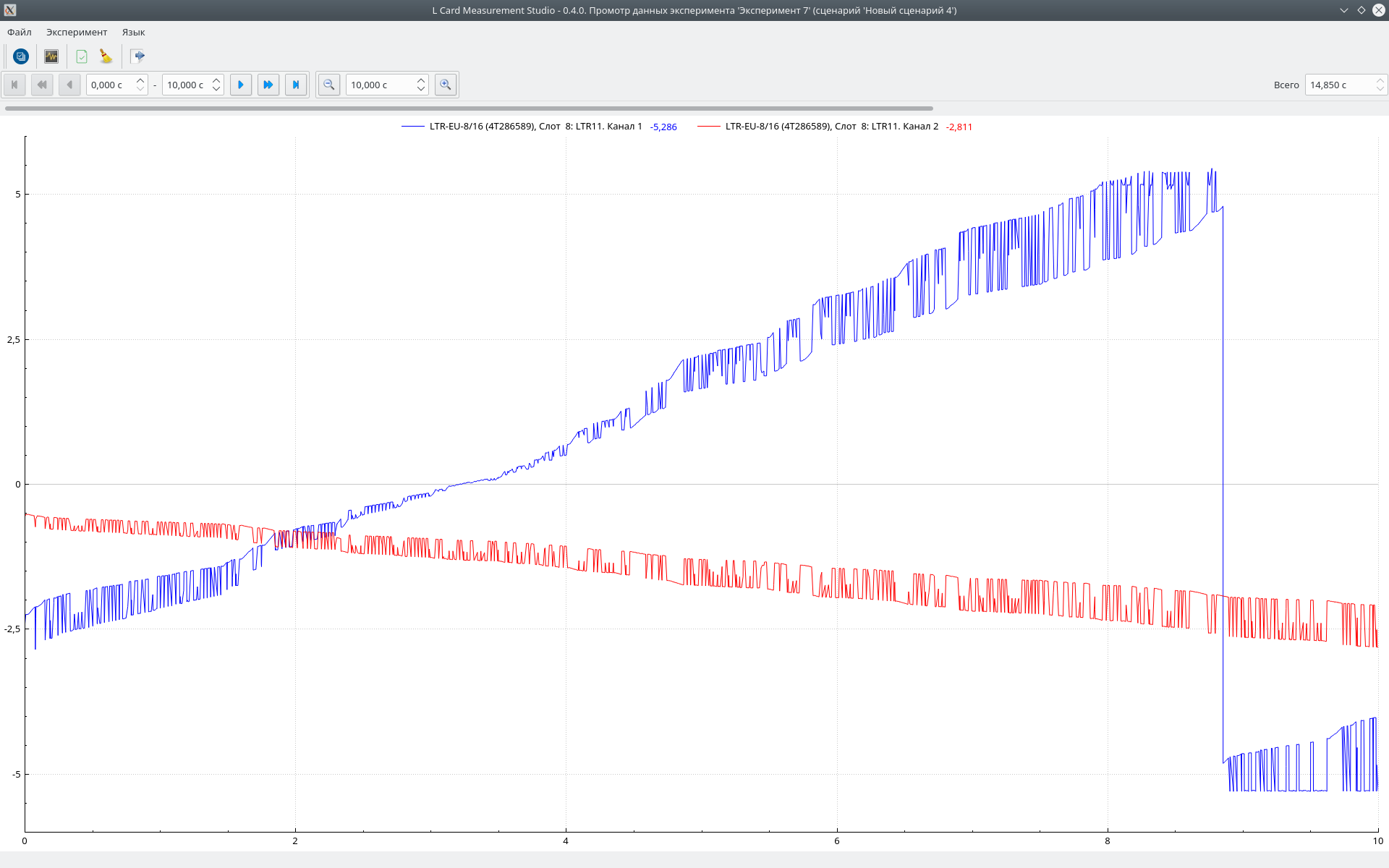Increase the total 14,850 c value
This screenshot has width=1389, height=868.
click(1380, 80)
